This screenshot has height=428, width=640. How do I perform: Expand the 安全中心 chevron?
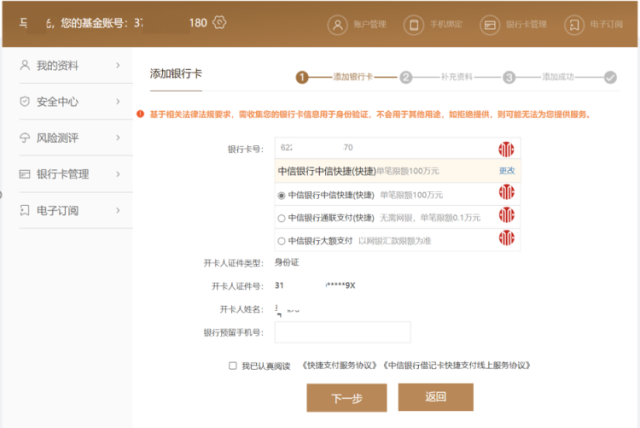click(x=118, y=101)
